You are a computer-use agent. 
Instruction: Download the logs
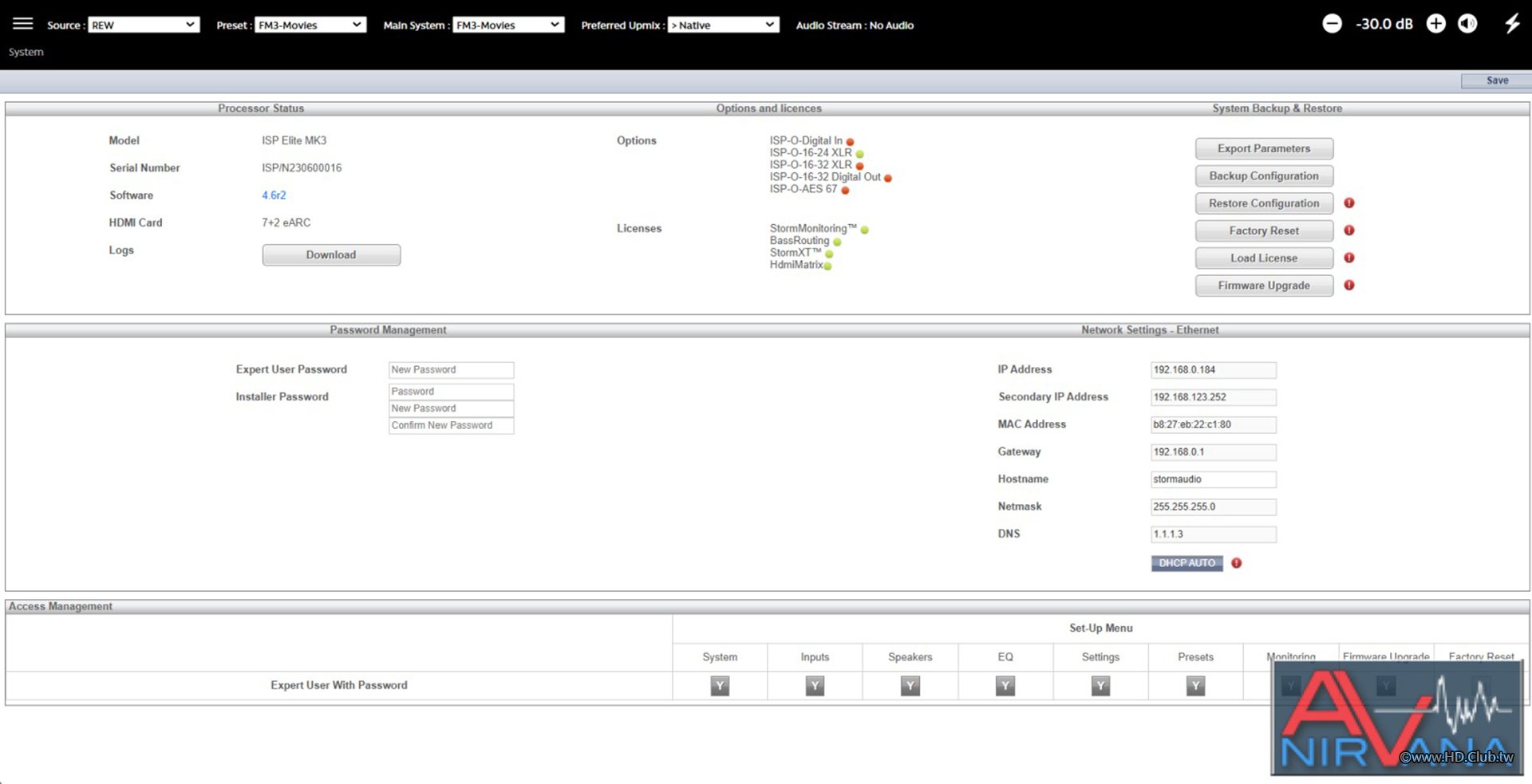(331, 255)
